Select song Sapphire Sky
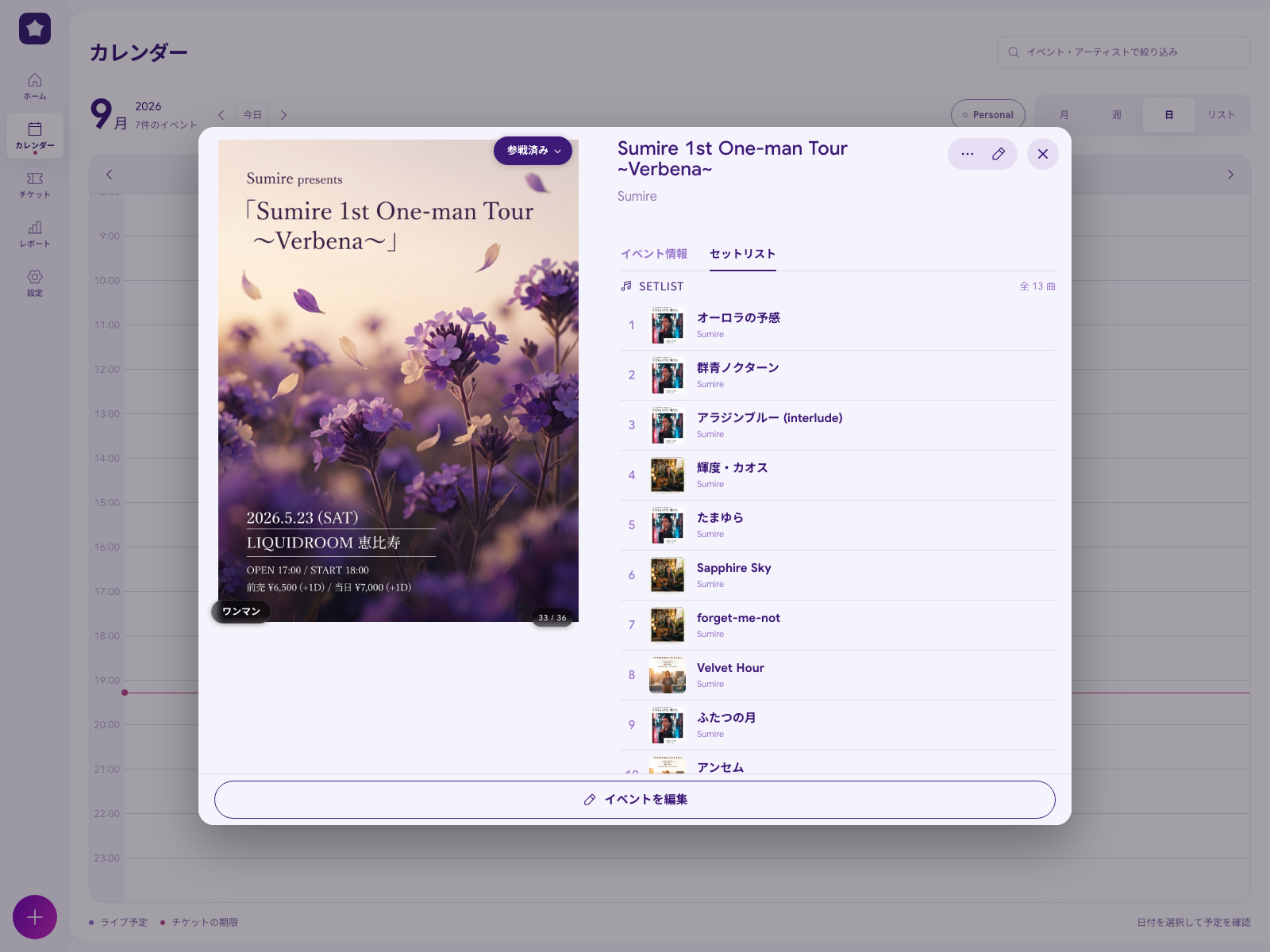This screenshot has height=952, width=1270. coord(838,575)
